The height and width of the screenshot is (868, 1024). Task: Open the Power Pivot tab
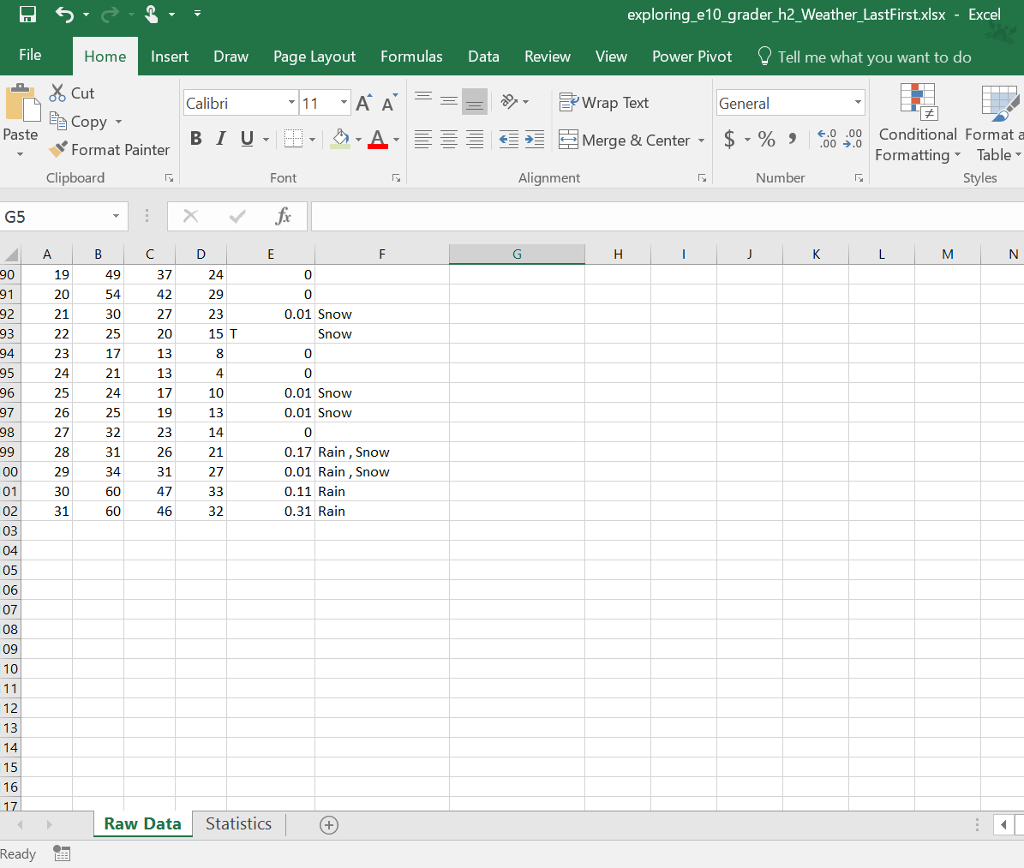point(691,57)
